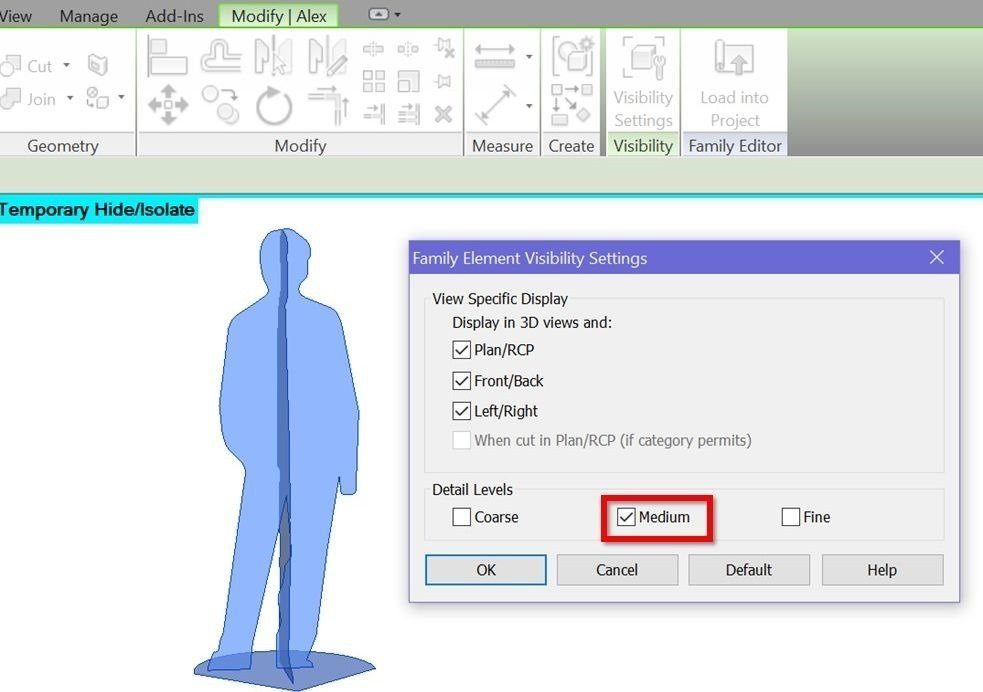Screen dimensions: 983x692
Task: Select the Split Element tool
Action: click(x=373, y=48)
